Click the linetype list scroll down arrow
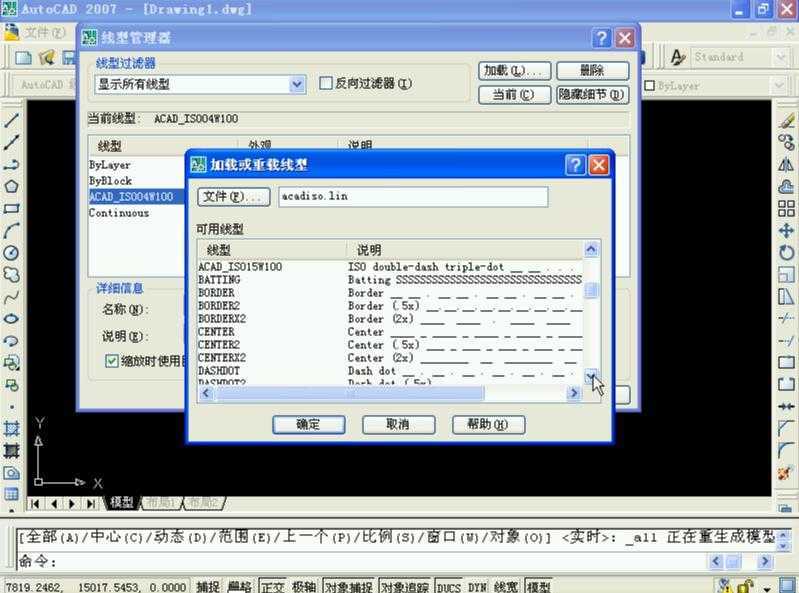799x593 pixels. (x=591, y=376)
